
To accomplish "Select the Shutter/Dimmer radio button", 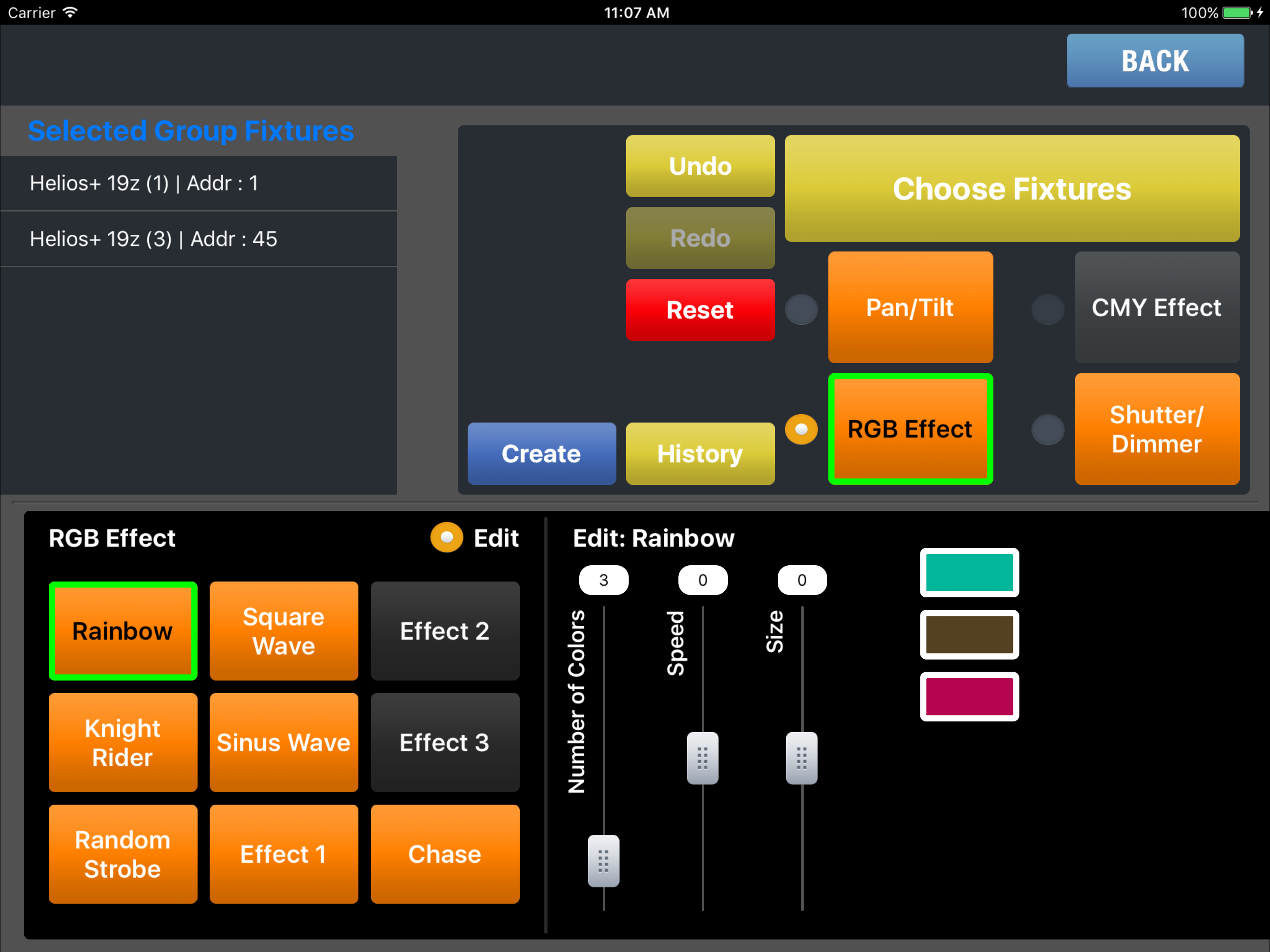I will (x=1047, y=430).
